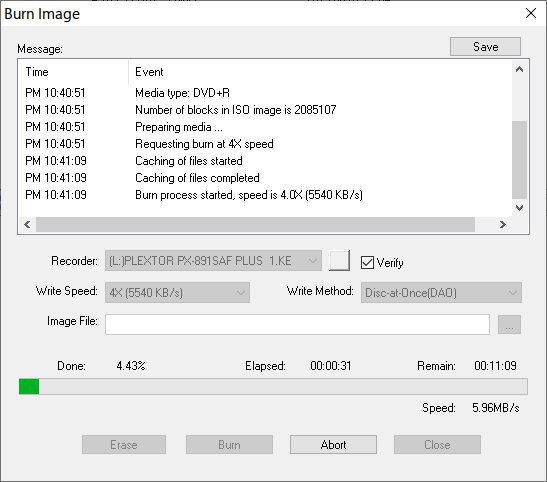Screen dimensions: 547x482
Task: Select the 'Media type: DVD+R' log row
Action: 265,93
